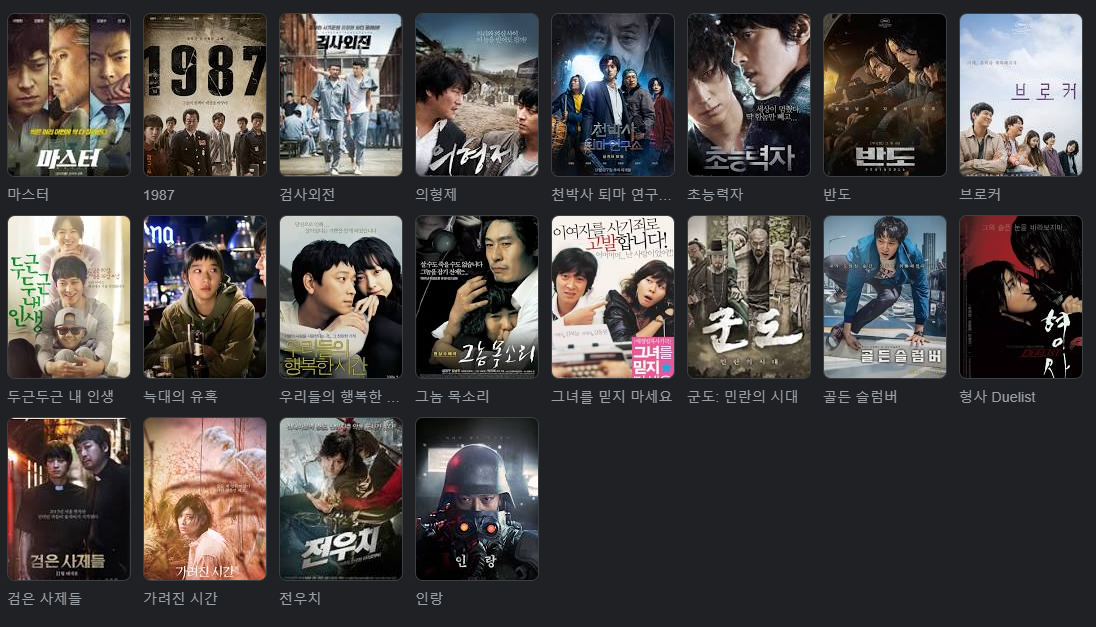Screen dimensions: 1096x627
Task: Click the 그녀를 믿지 마세요 title text
Action: click(611, 396)
